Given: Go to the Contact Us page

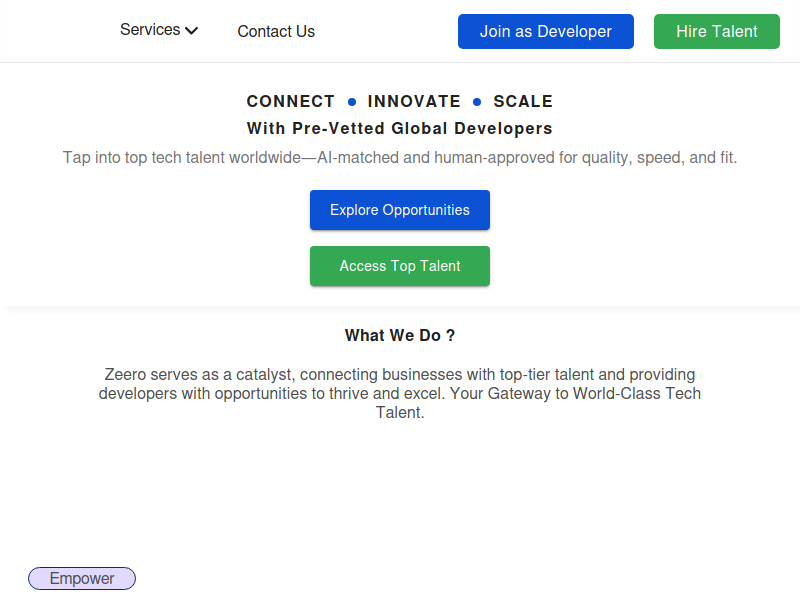Looking at the screenshot, I should pyautogui.click(x=276, y=32).
